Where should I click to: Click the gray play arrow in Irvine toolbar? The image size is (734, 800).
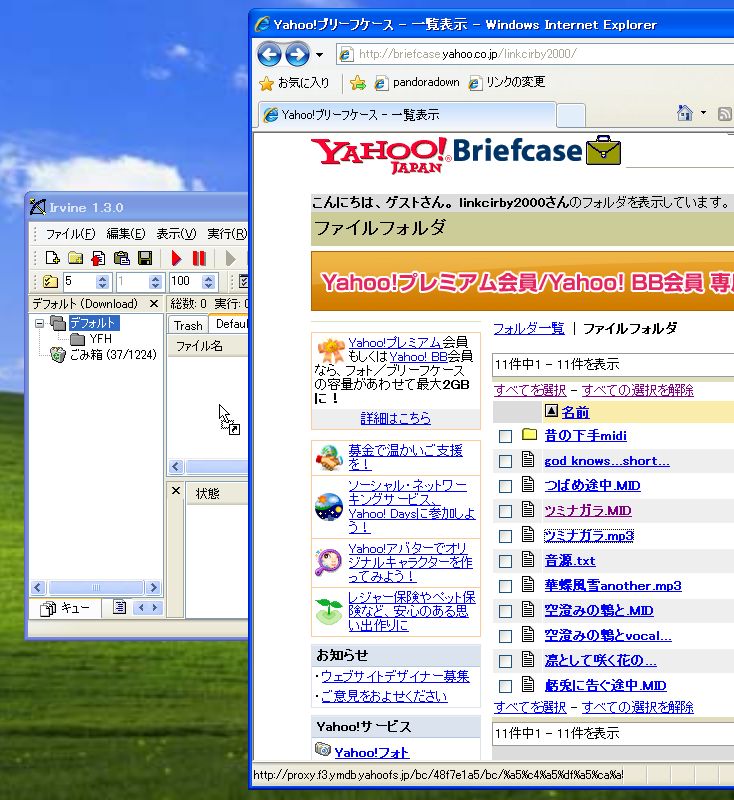pyautogui.click(x=230, y=258)
